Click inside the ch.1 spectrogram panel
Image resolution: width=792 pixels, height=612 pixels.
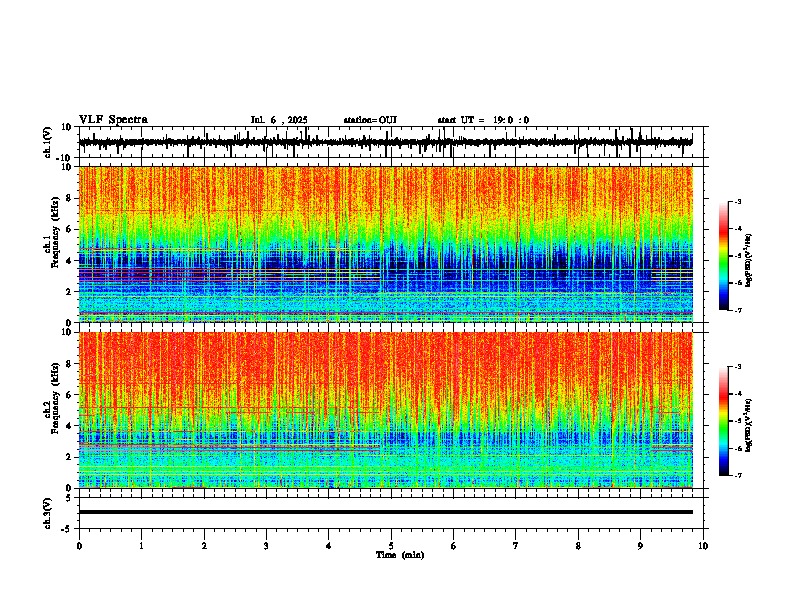point(385,244)
